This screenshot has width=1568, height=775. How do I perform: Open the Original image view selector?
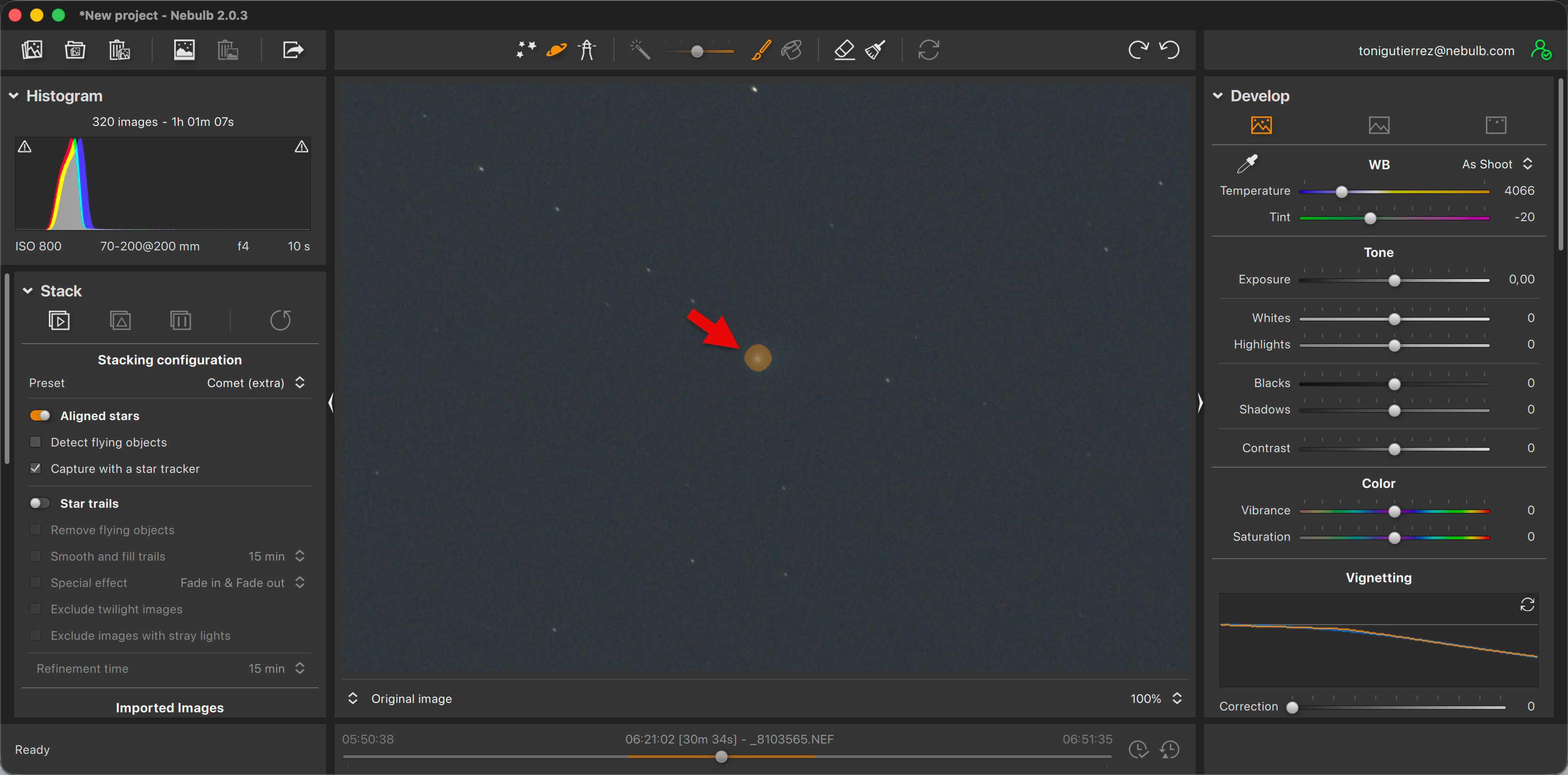pyautogui.click(x=401, y=698)
